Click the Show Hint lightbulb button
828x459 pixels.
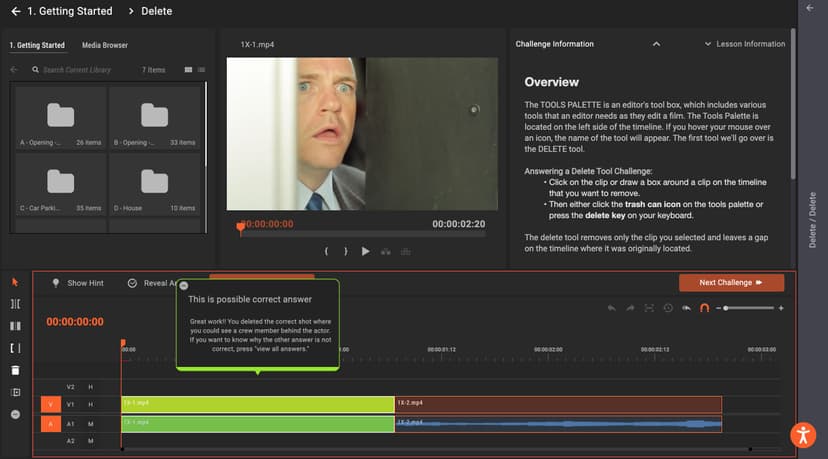(78, 283)
